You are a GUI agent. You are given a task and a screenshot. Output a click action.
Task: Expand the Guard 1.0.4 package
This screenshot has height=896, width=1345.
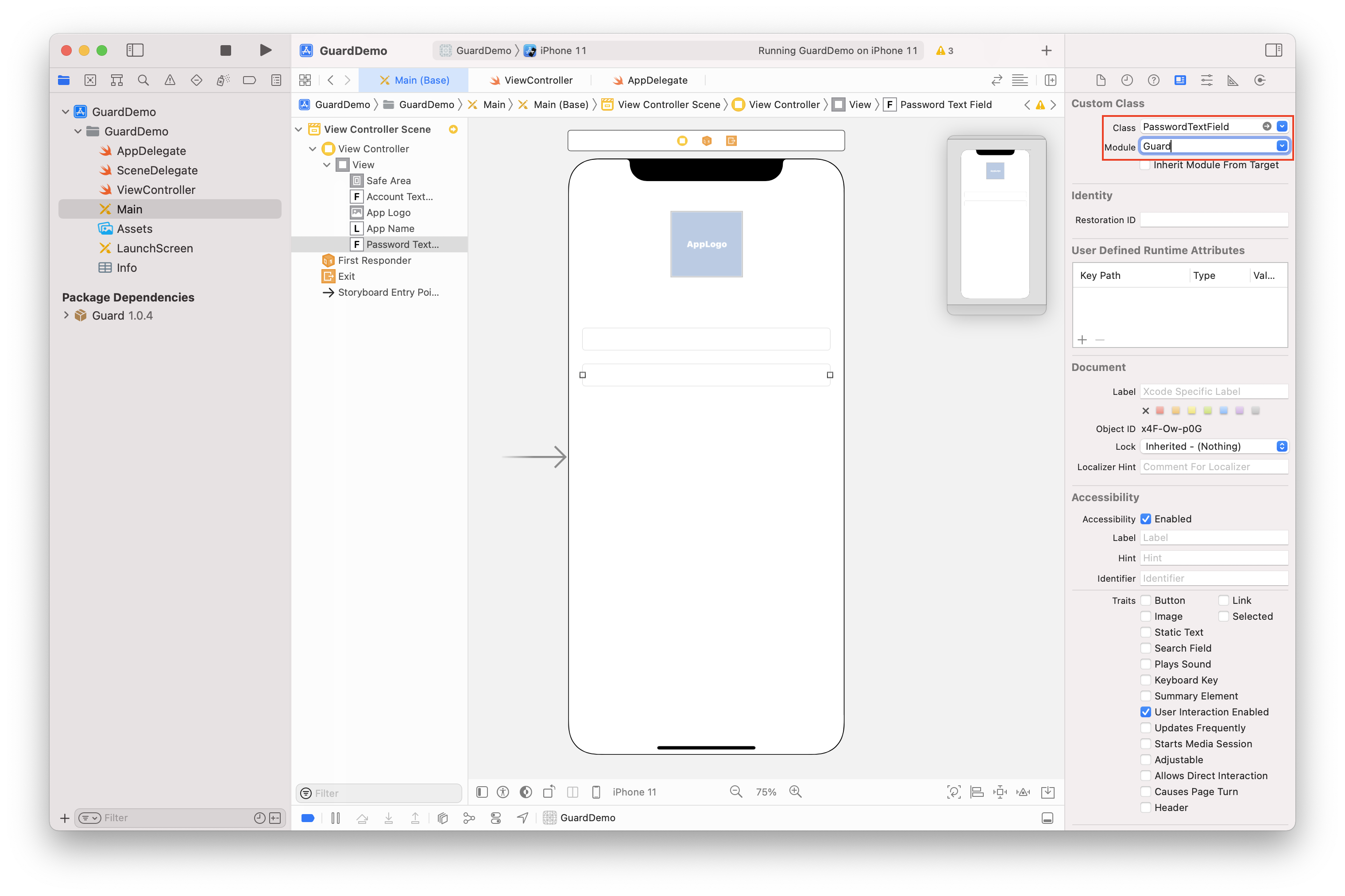click(66, 316)
